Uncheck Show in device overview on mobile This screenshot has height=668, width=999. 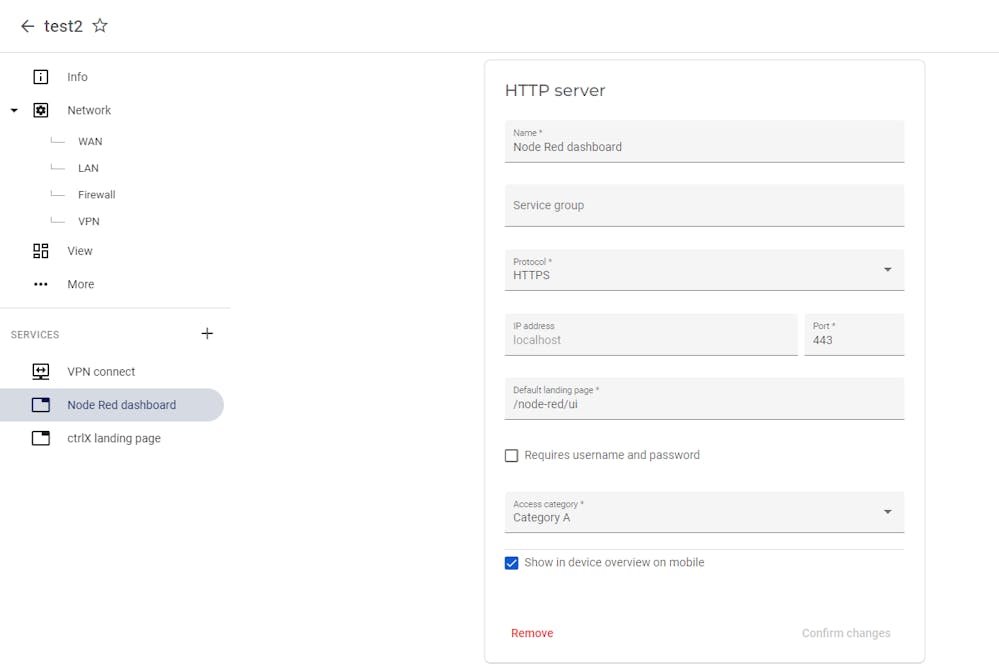pos(512,563)
